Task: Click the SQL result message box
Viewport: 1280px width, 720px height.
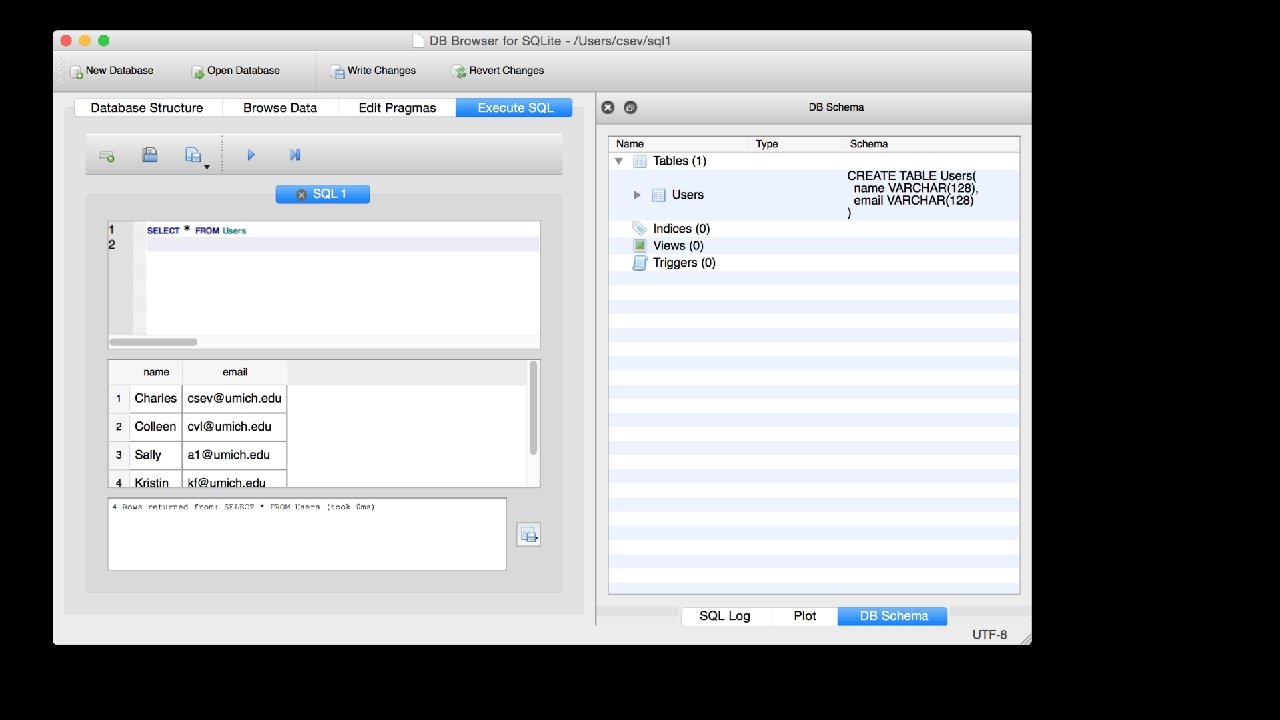Action: 307,534
